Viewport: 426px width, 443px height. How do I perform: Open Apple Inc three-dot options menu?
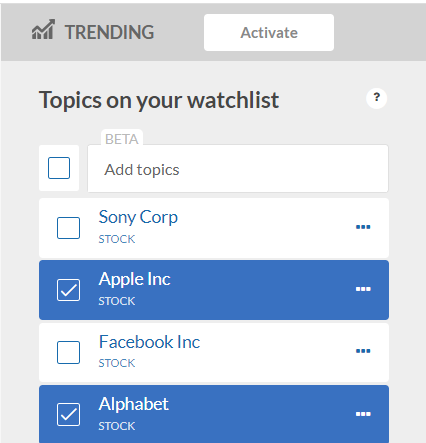pyautogui.click(x=363, y=289)
